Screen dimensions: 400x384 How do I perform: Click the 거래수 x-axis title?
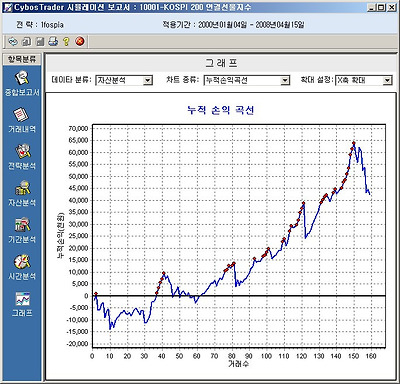238,364
